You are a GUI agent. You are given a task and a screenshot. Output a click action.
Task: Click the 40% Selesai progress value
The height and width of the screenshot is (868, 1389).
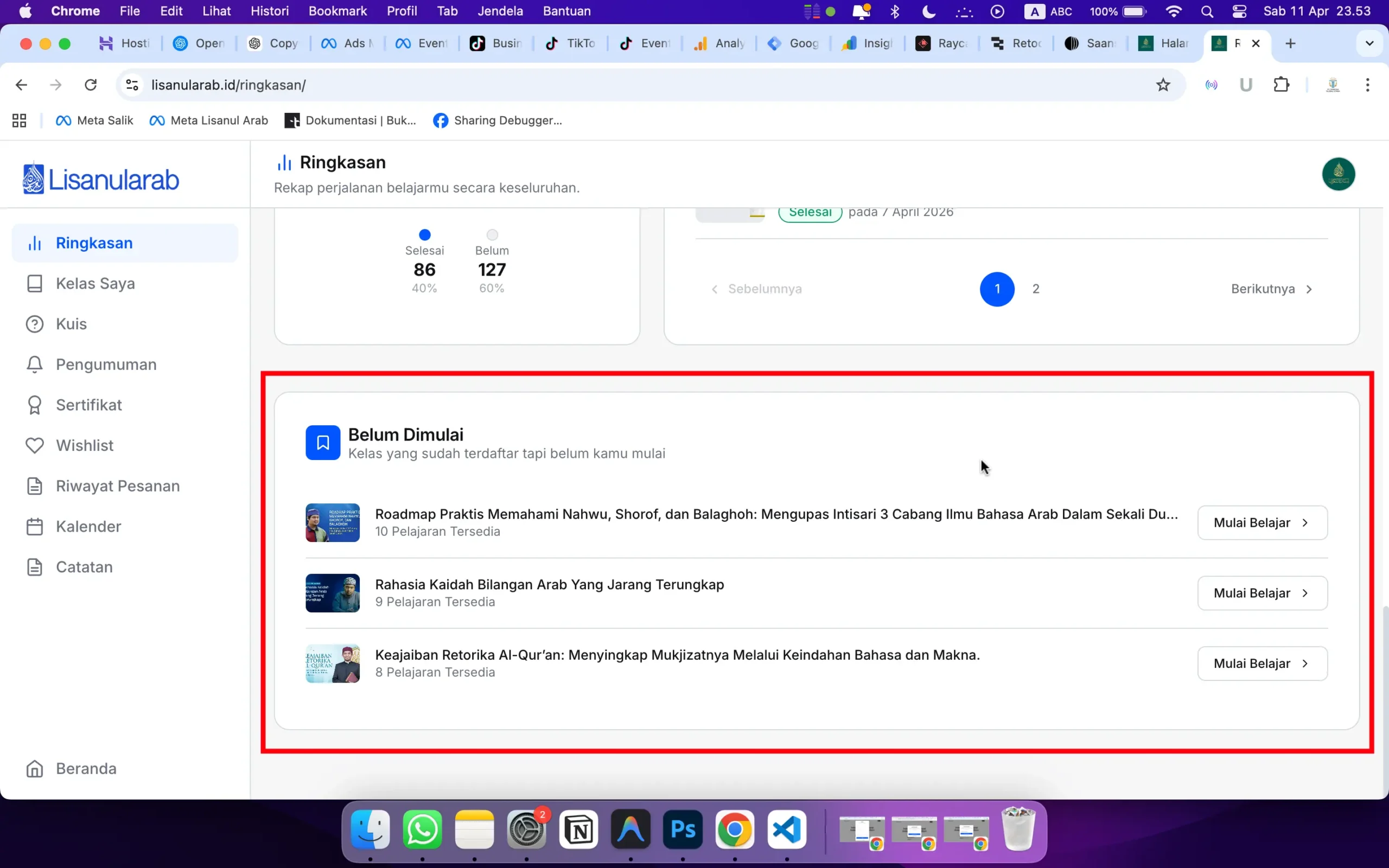coord(424,288)
